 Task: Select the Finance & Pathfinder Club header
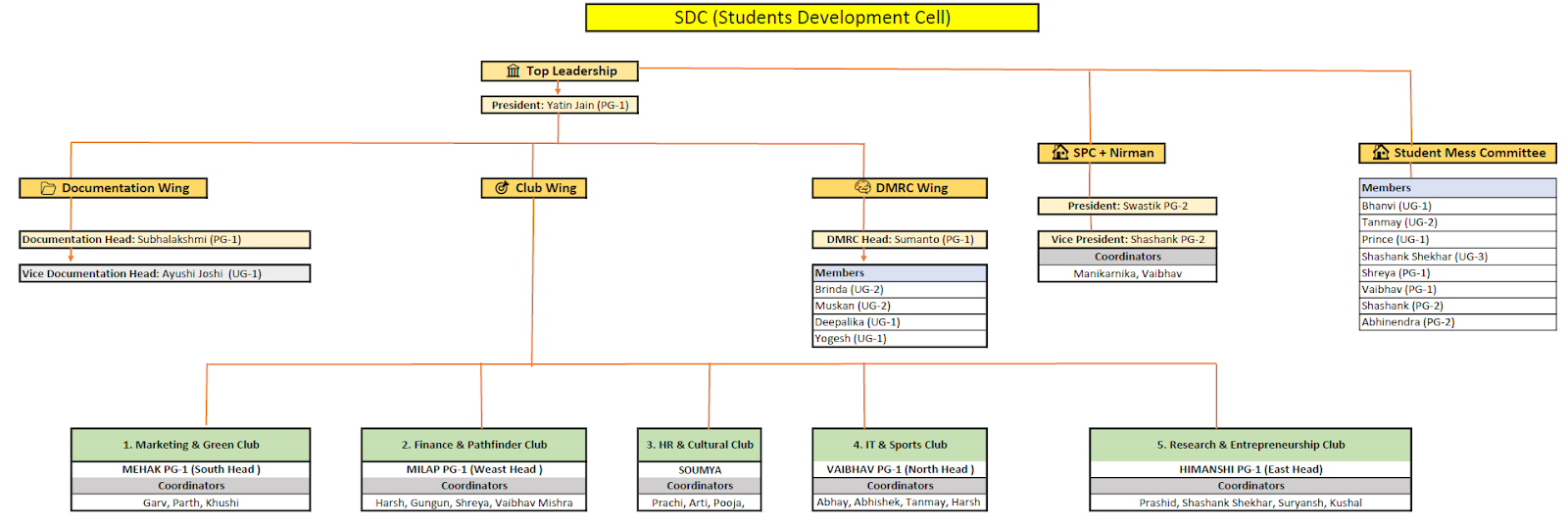click(474, 445)
